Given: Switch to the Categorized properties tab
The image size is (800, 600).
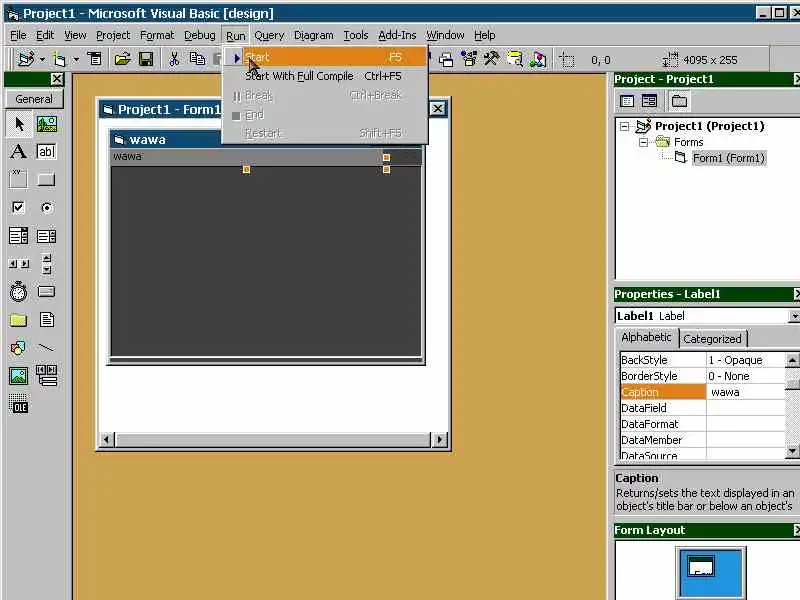Looking at the screenshot, I should [712, 339].
